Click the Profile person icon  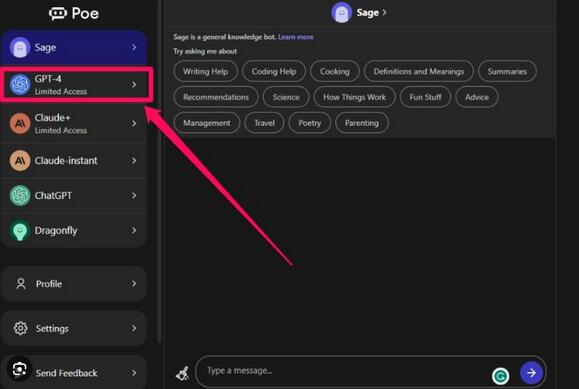click(21, 284)
